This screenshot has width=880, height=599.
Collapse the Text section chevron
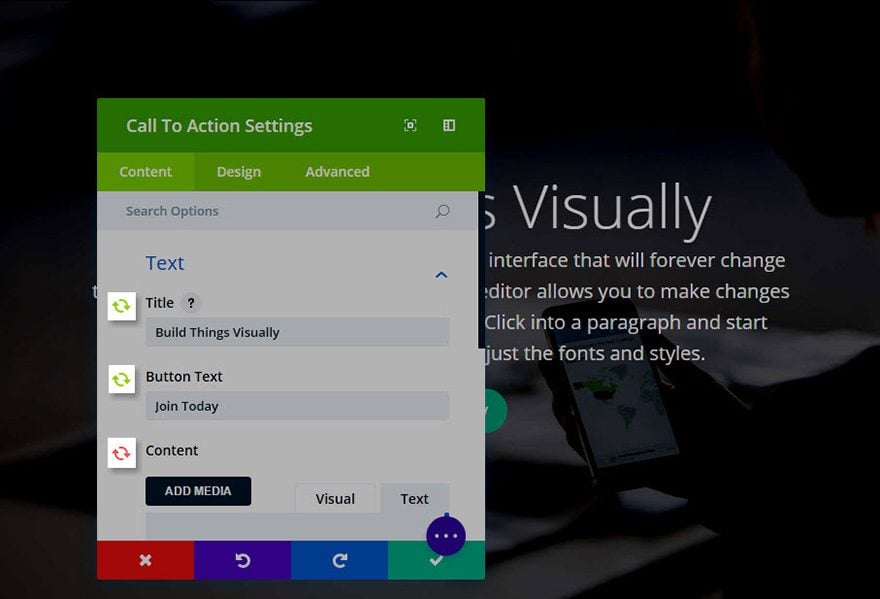coord(442,275)
